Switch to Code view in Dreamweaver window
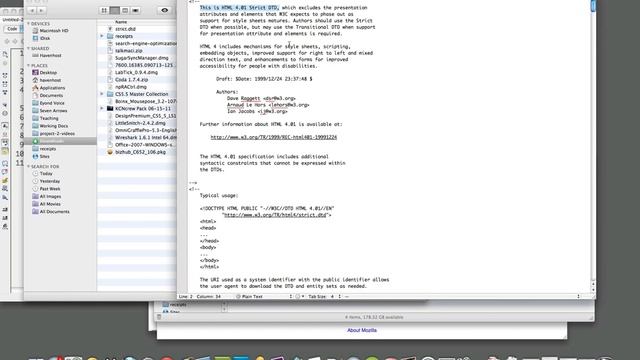 (x=12, y=29)
